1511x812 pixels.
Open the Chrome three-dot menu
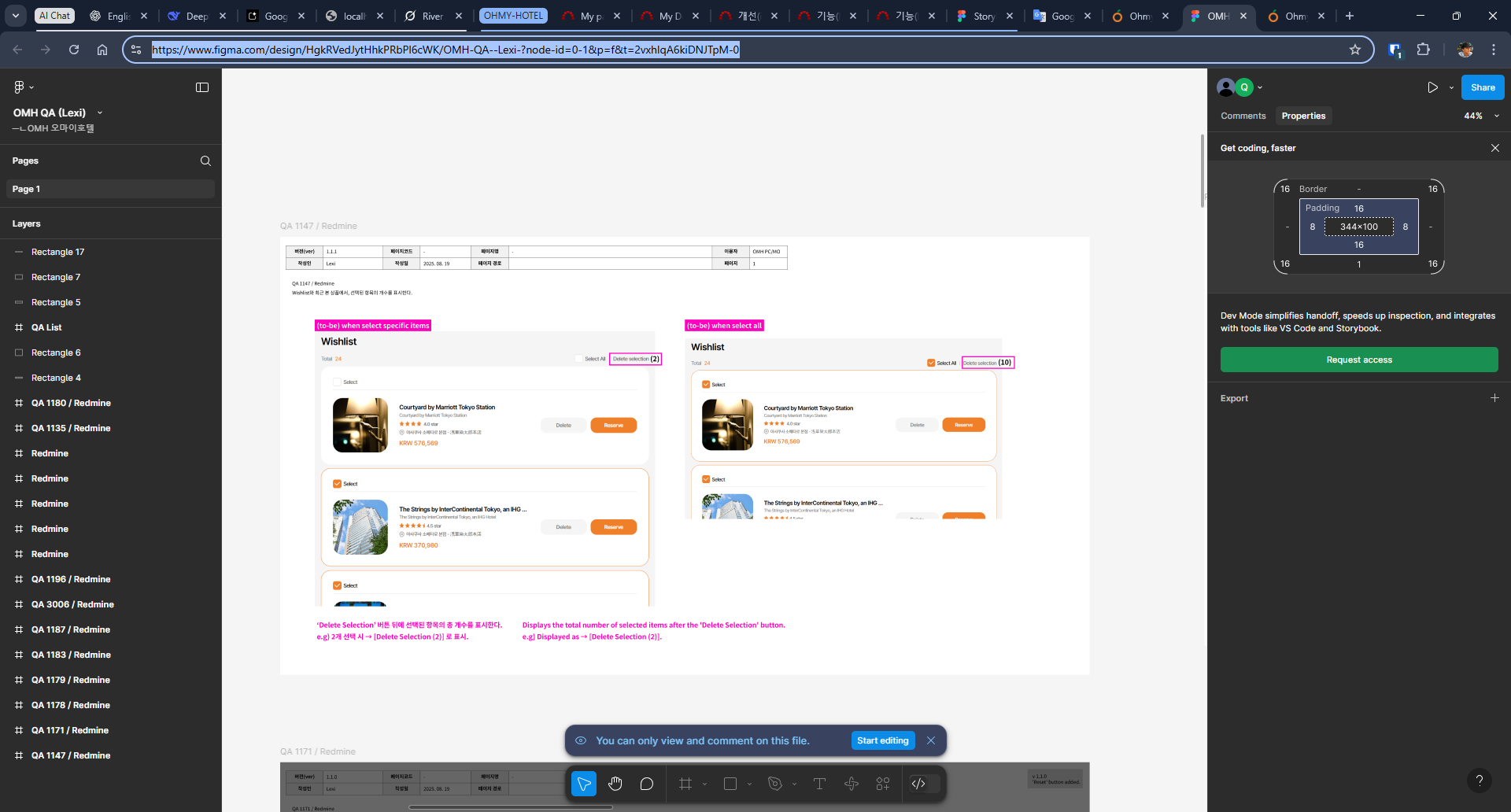pos(1494,50)
